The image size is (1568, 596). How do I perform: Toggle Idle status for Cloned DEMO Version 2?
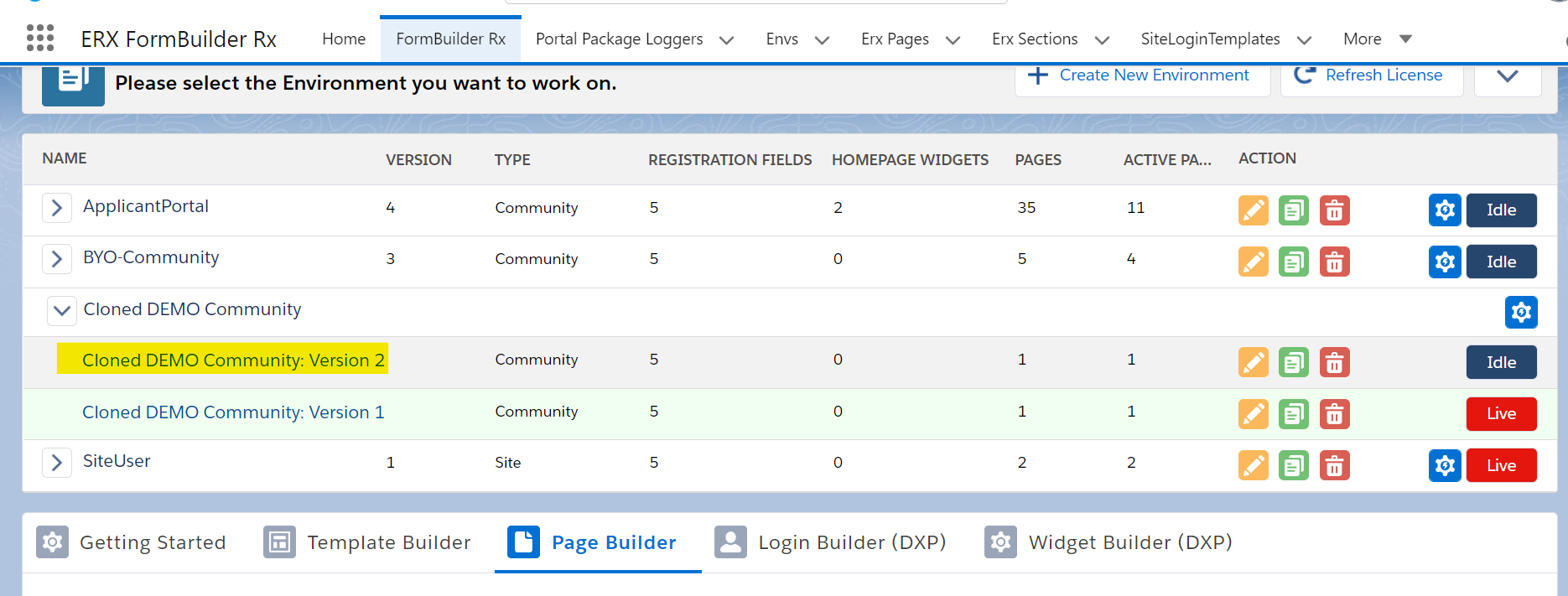click(1501, 363)
